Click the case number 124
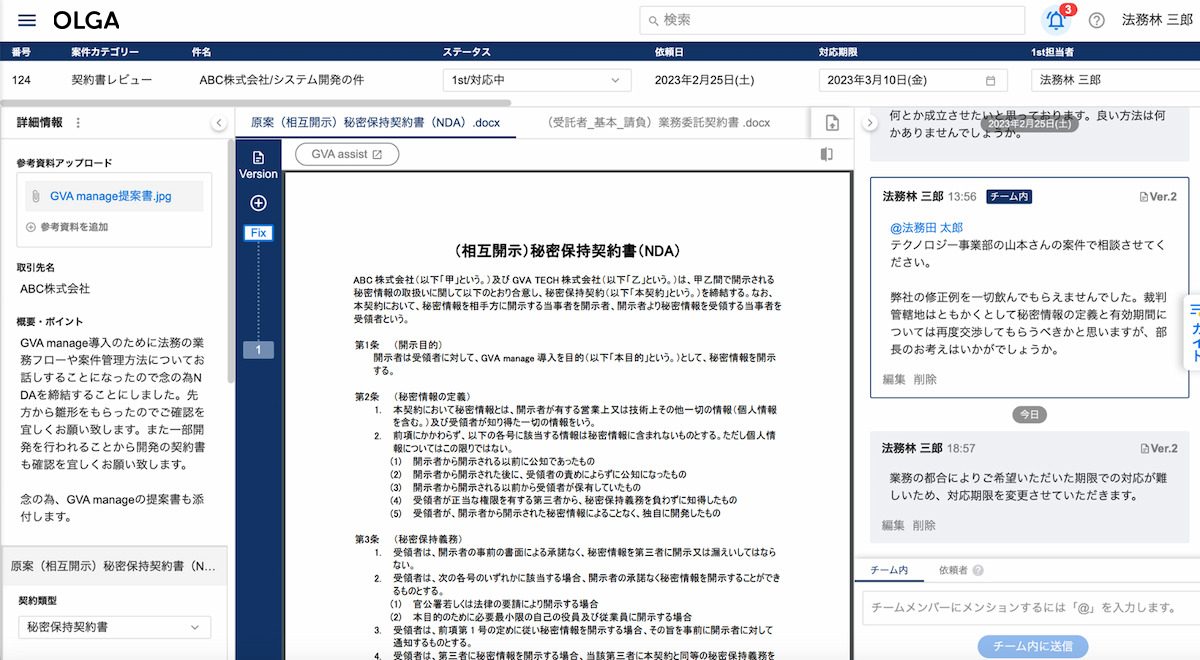This screenshot has width=1200, height=660. (21, 80)
